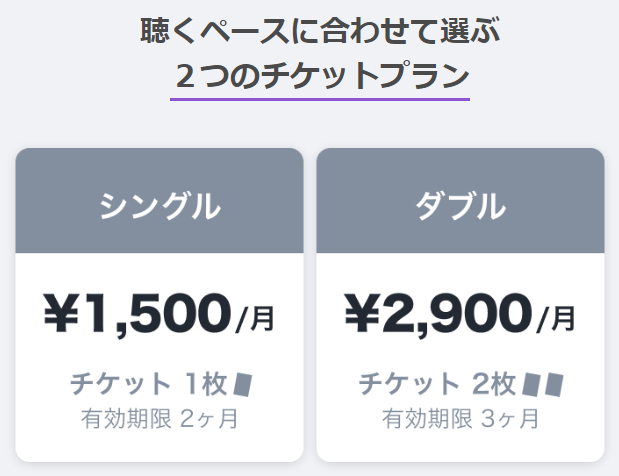Image resolution: width=619 pixels, height=476 pixels.
Task: Click the ¥1,500/月 price
Action: 159,315
